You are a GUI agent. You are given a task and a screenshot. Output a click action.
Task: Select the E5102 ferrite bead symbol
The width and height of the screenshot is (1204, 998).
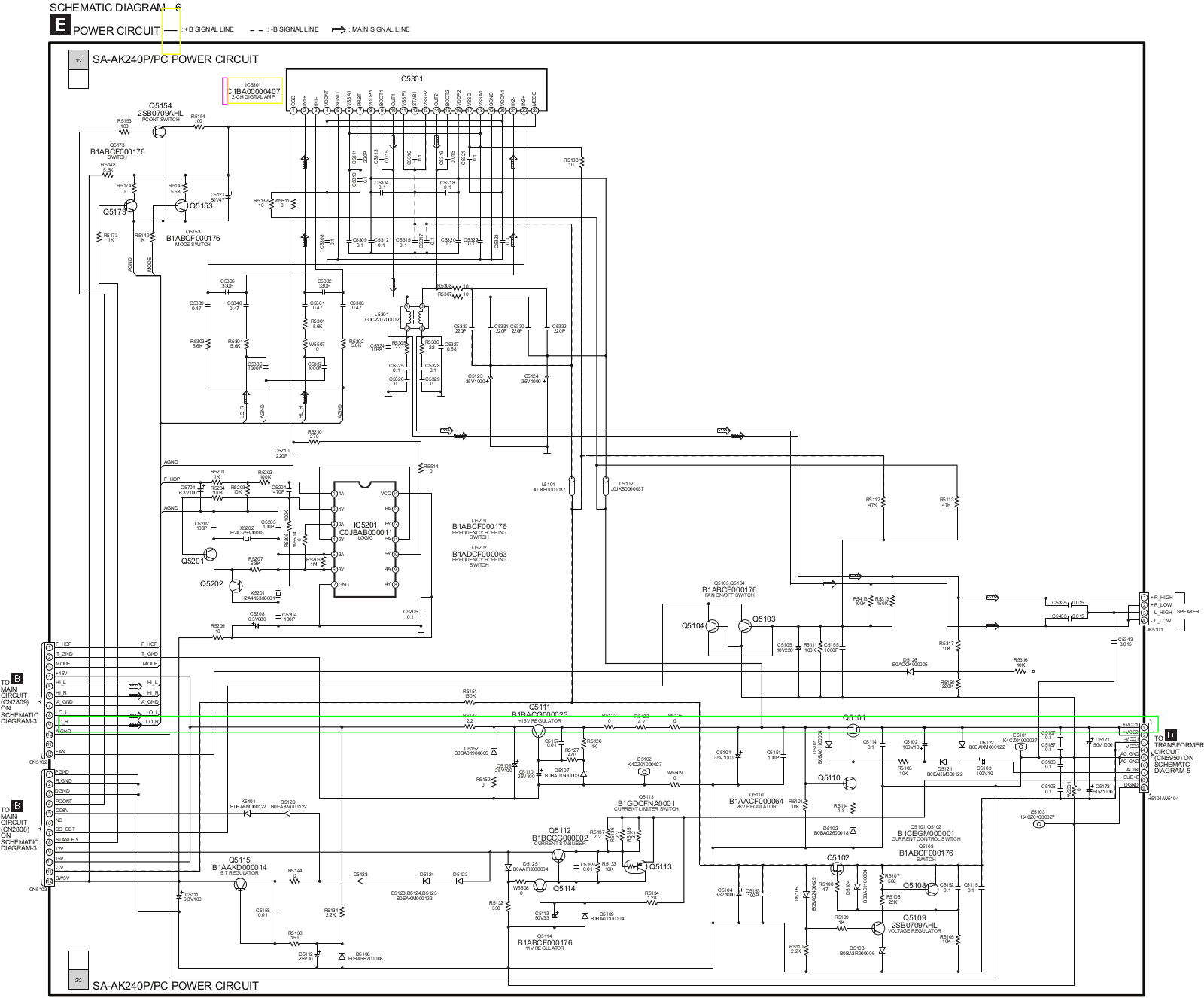tap(643, 772)
